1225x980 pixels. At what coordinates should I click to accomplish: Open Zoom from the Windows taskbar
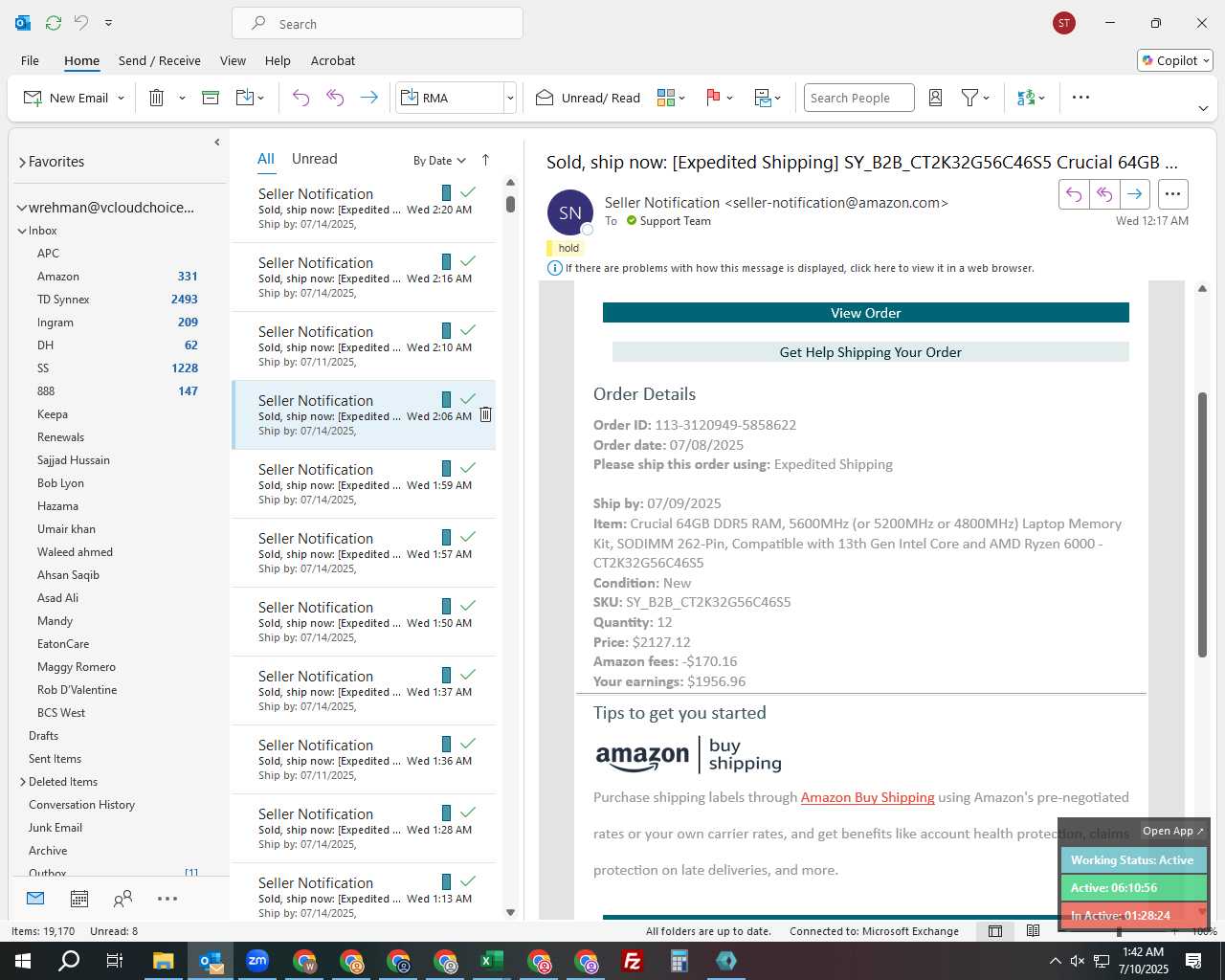[x=257, y=961]
